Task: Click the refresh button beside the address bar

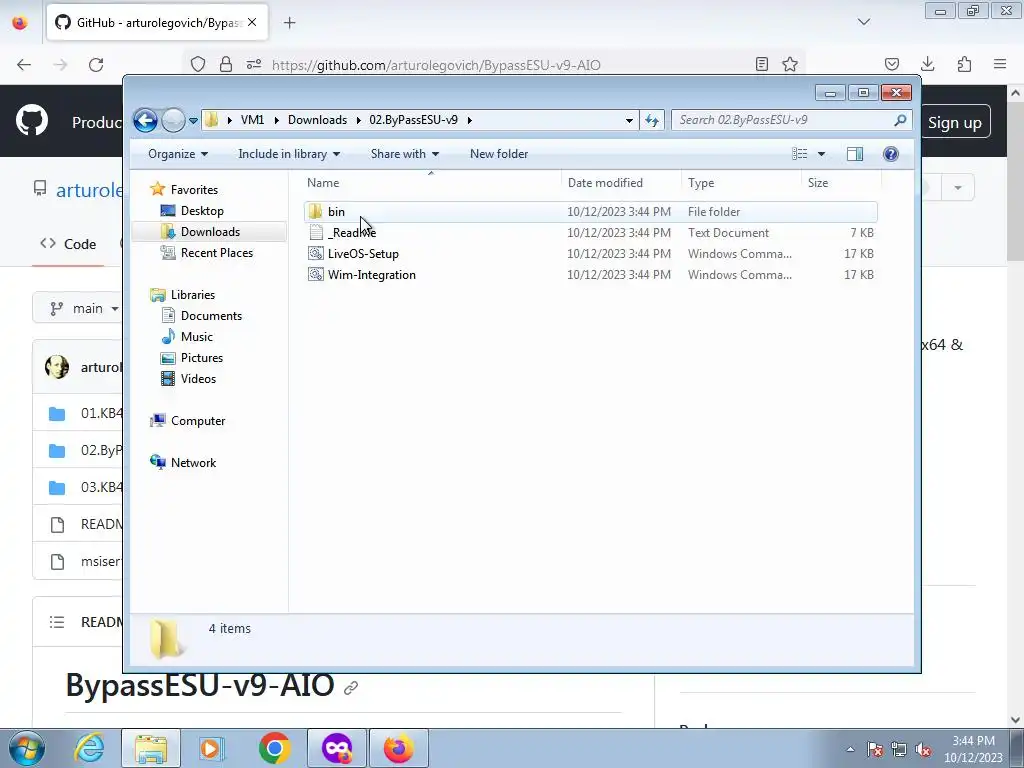Action: tap(652, 120)
